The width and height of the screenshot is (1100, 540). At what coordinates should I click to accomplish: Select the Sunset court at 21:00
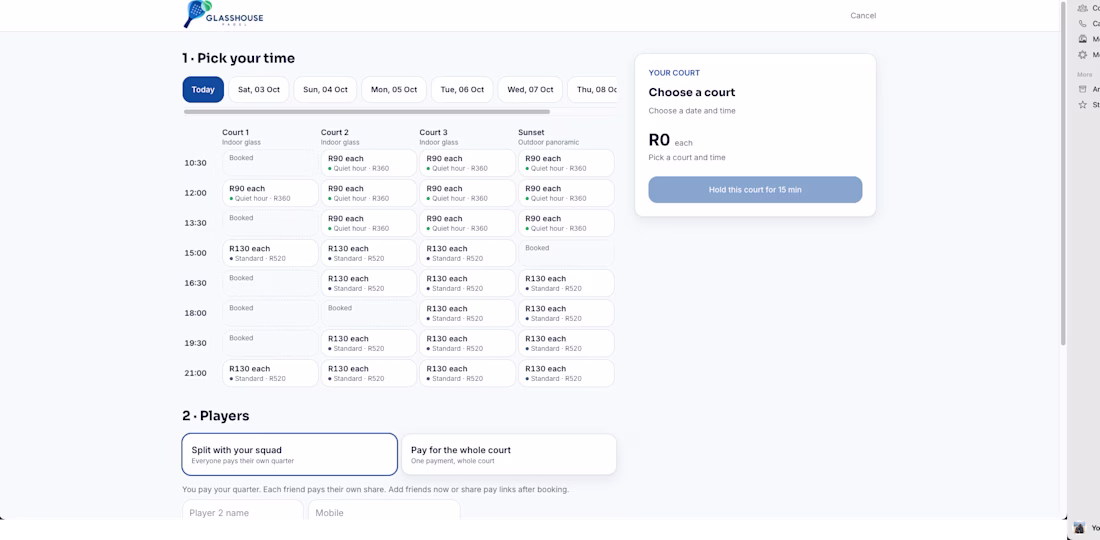(566, 374)
